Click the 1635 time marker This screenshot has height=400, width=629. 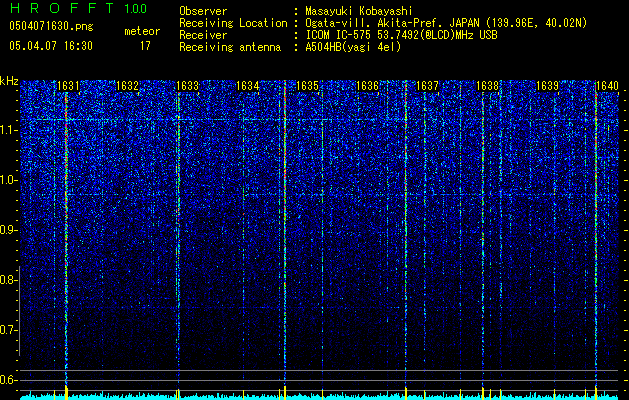pyautogui.click(x=307, y=86)
